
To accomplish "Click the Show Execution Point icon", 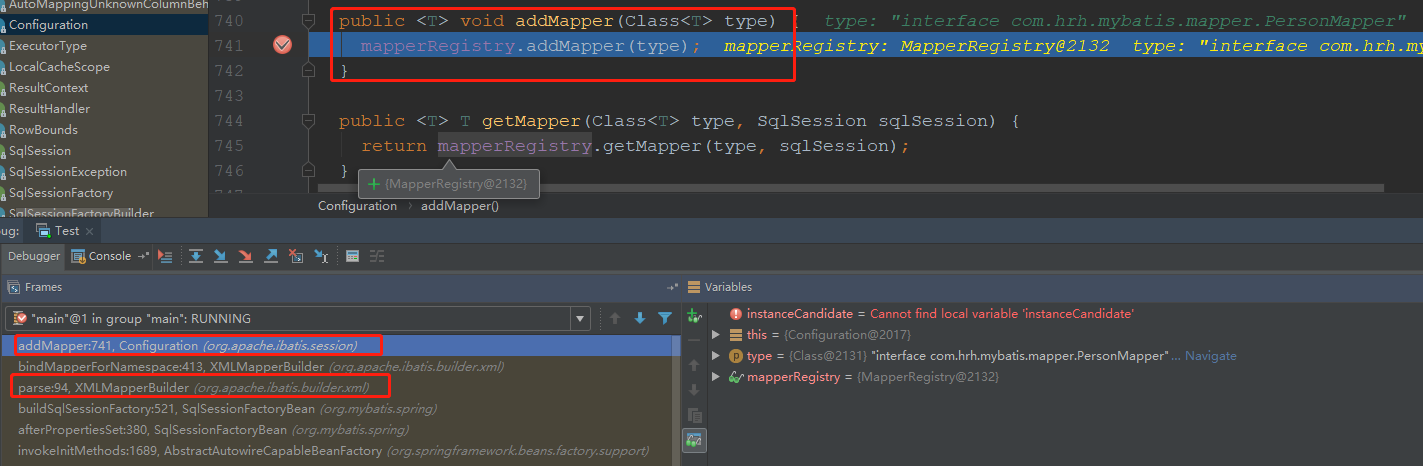I will click(x=166, y=256).
